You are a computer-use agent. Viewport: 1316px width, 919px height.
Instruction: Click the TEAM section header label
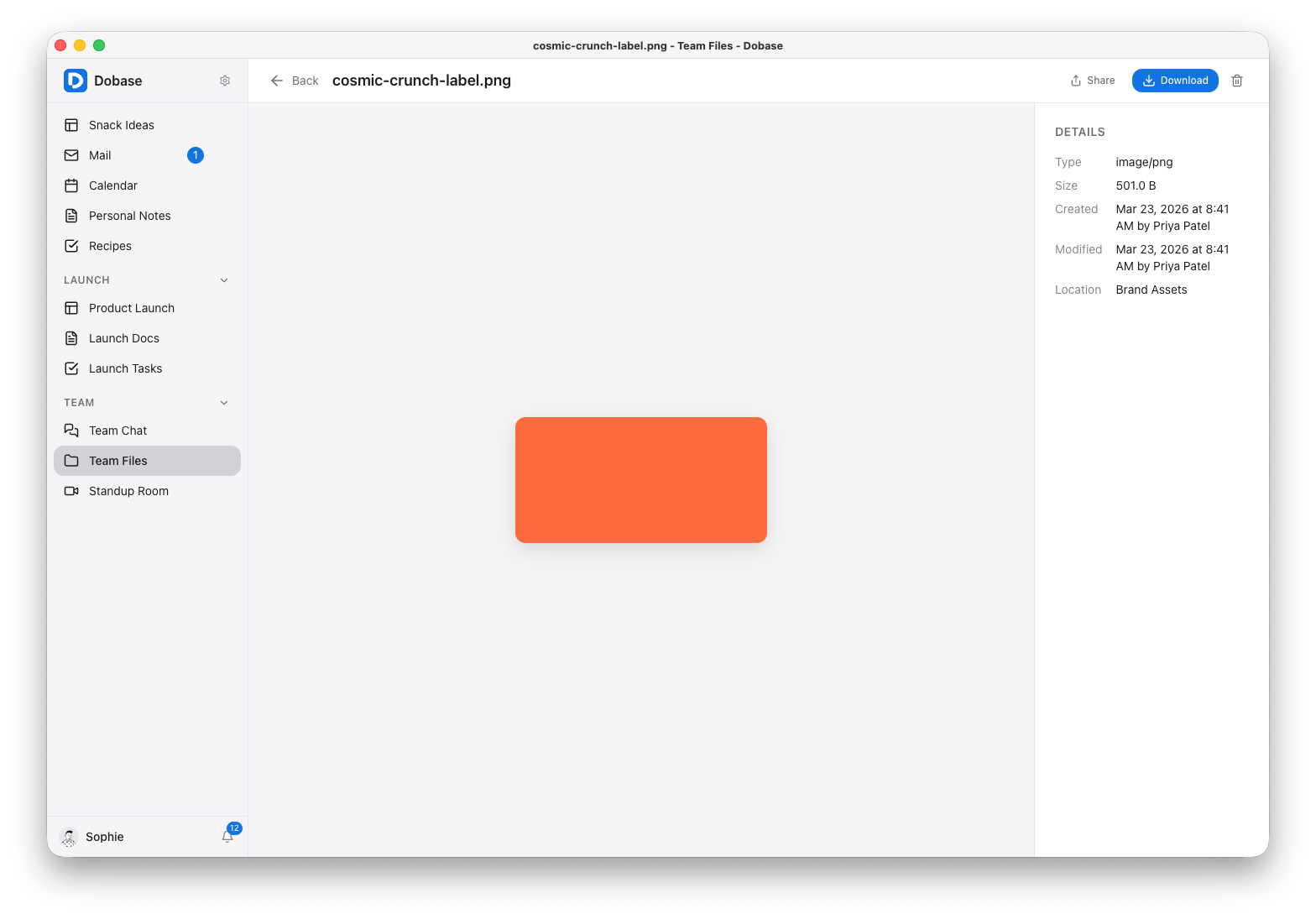pos(79,403)
